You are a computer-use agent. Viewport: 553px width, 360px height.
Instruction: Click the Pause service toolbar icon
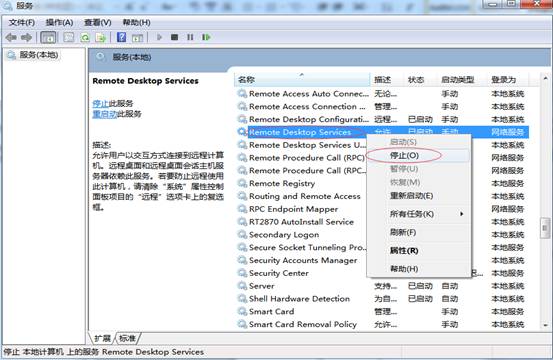(x=190, y=37)
